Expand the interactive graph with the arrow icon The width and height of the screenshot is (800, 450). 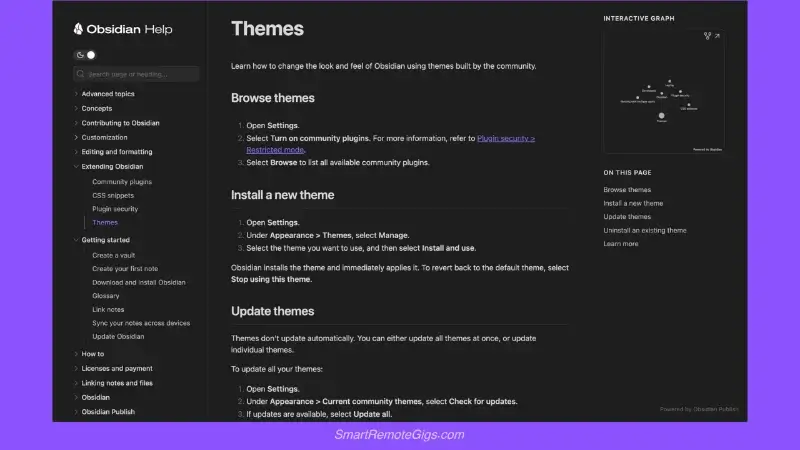717,36
